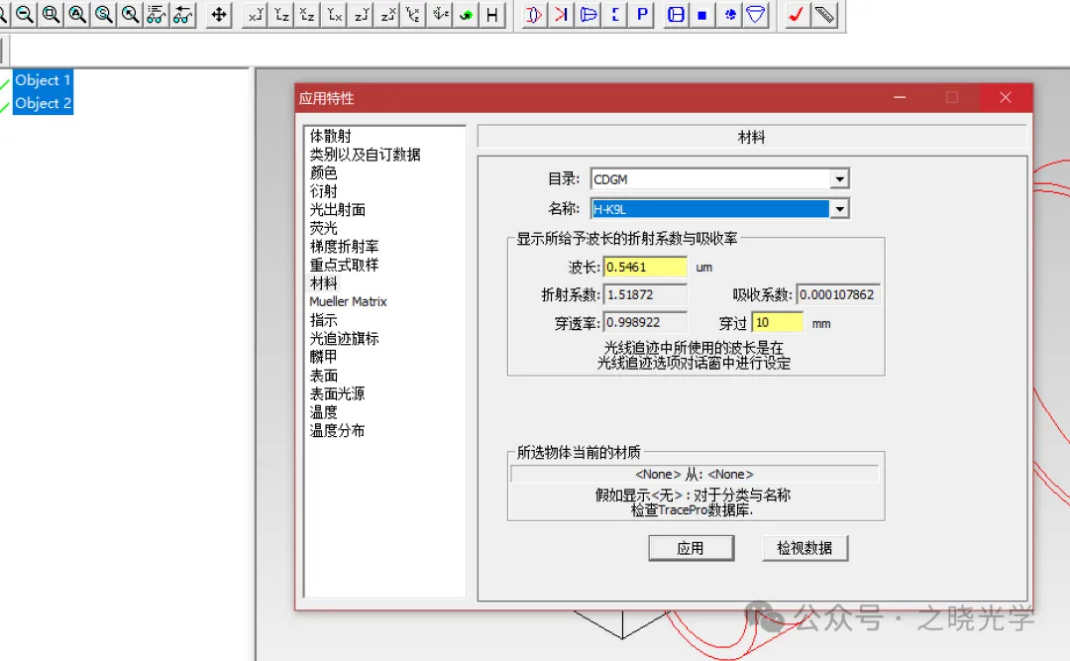
Task: Select 体散射 in the property list
Action: [330, 135]
